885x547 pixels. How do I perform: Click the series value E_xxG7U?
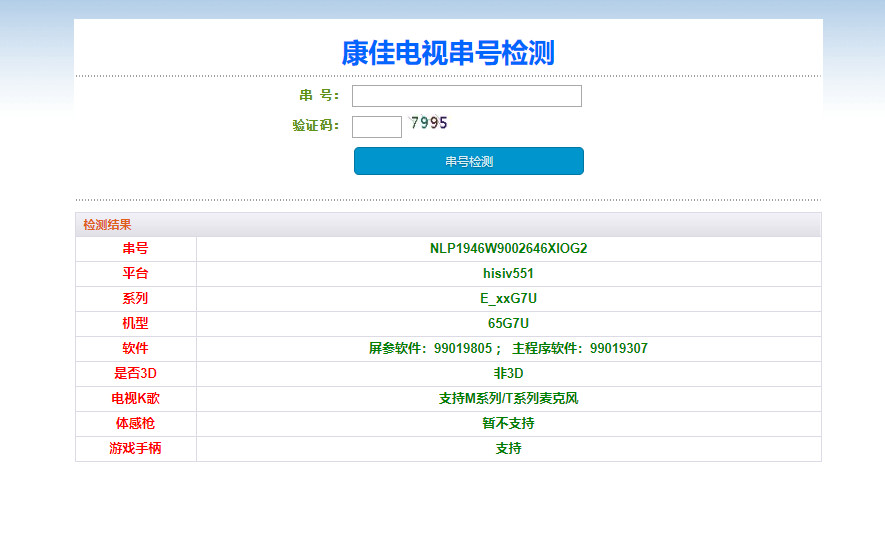click(x=509, y=299)
